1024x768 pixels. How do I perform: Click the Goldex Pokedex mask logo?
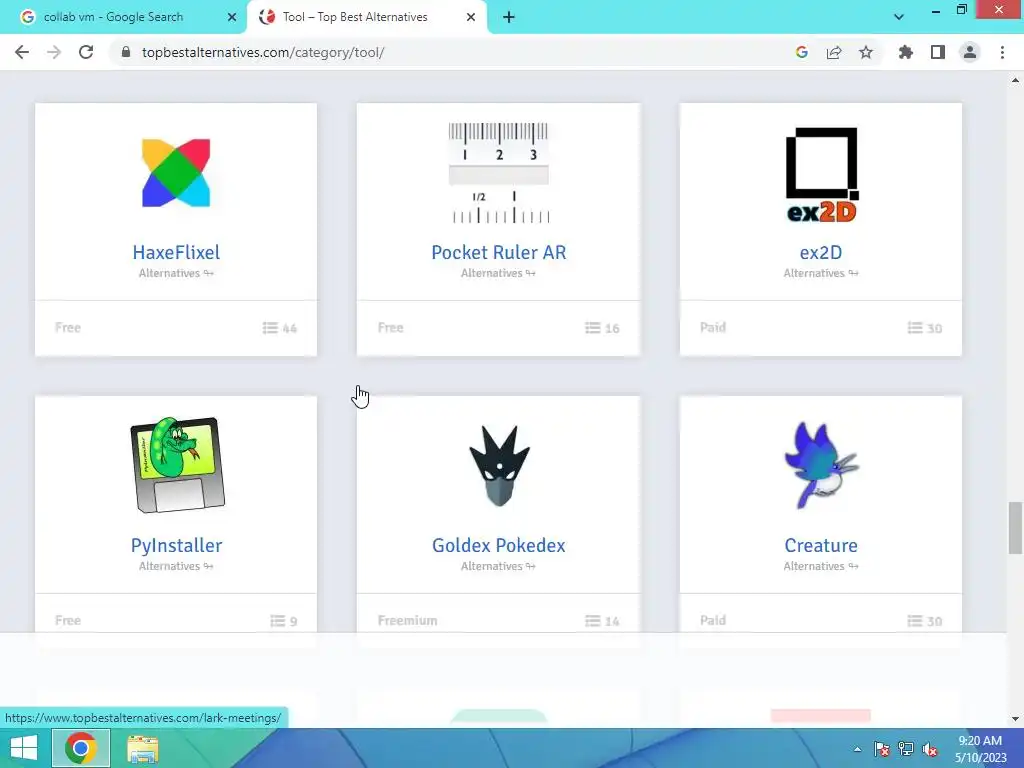coord(500,466)
